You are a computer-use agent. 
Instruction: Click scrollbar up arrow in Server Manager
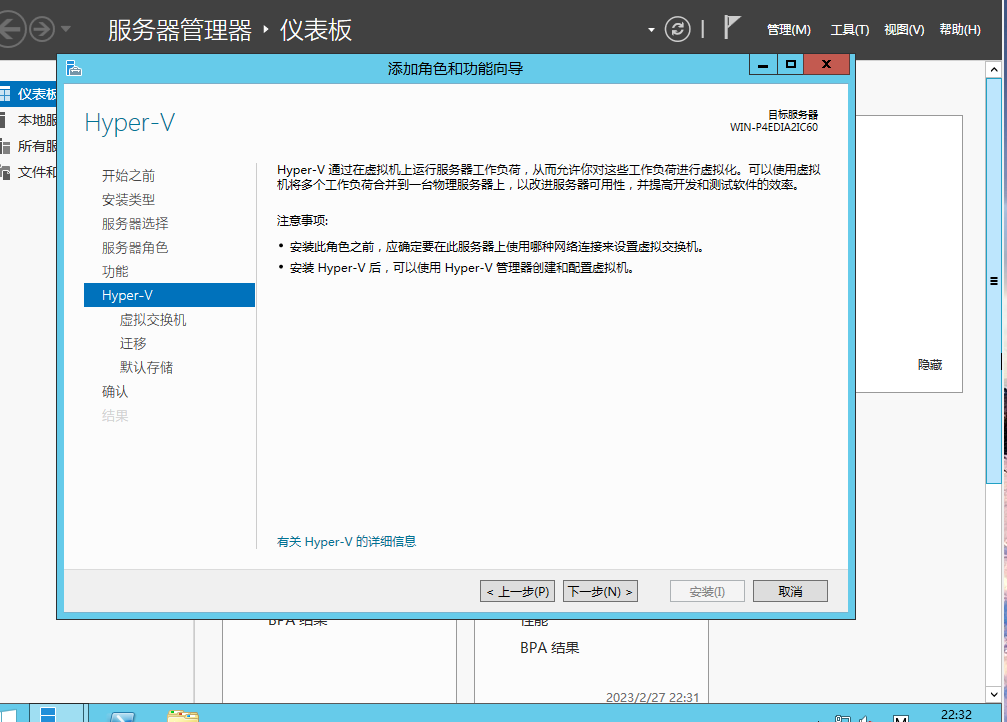[x=994, y=69]
